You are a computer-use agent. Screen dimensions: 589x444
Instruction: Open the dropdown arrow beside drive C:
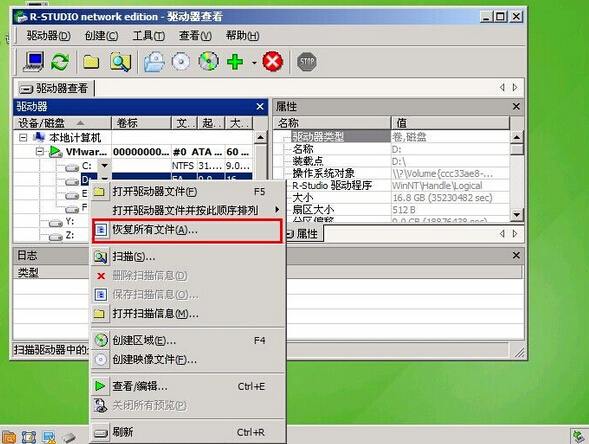coord(104,165)
